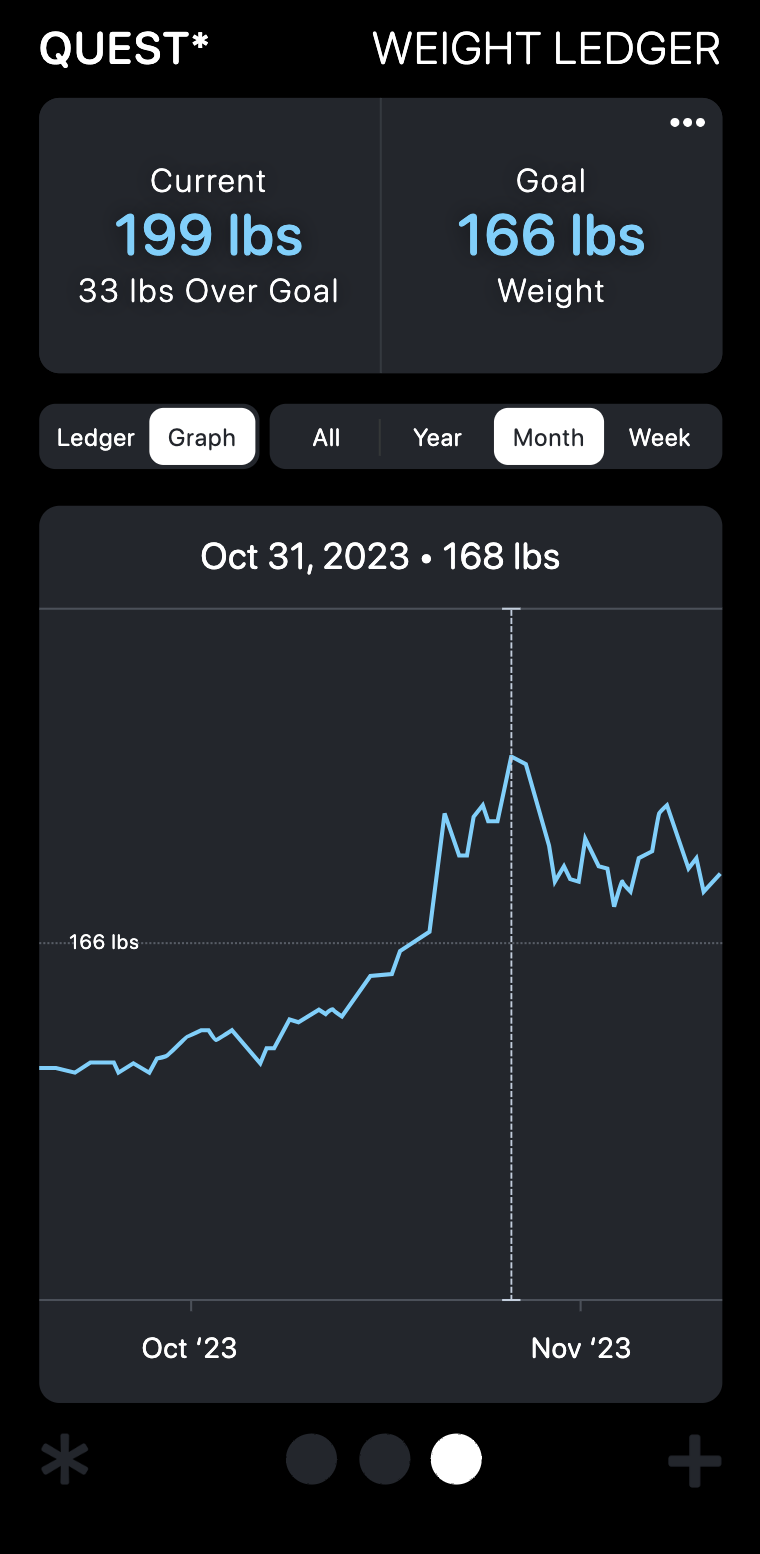The image size is (760, 1554).
Task: Switch to Ledger view
Action: click(96, 438)
